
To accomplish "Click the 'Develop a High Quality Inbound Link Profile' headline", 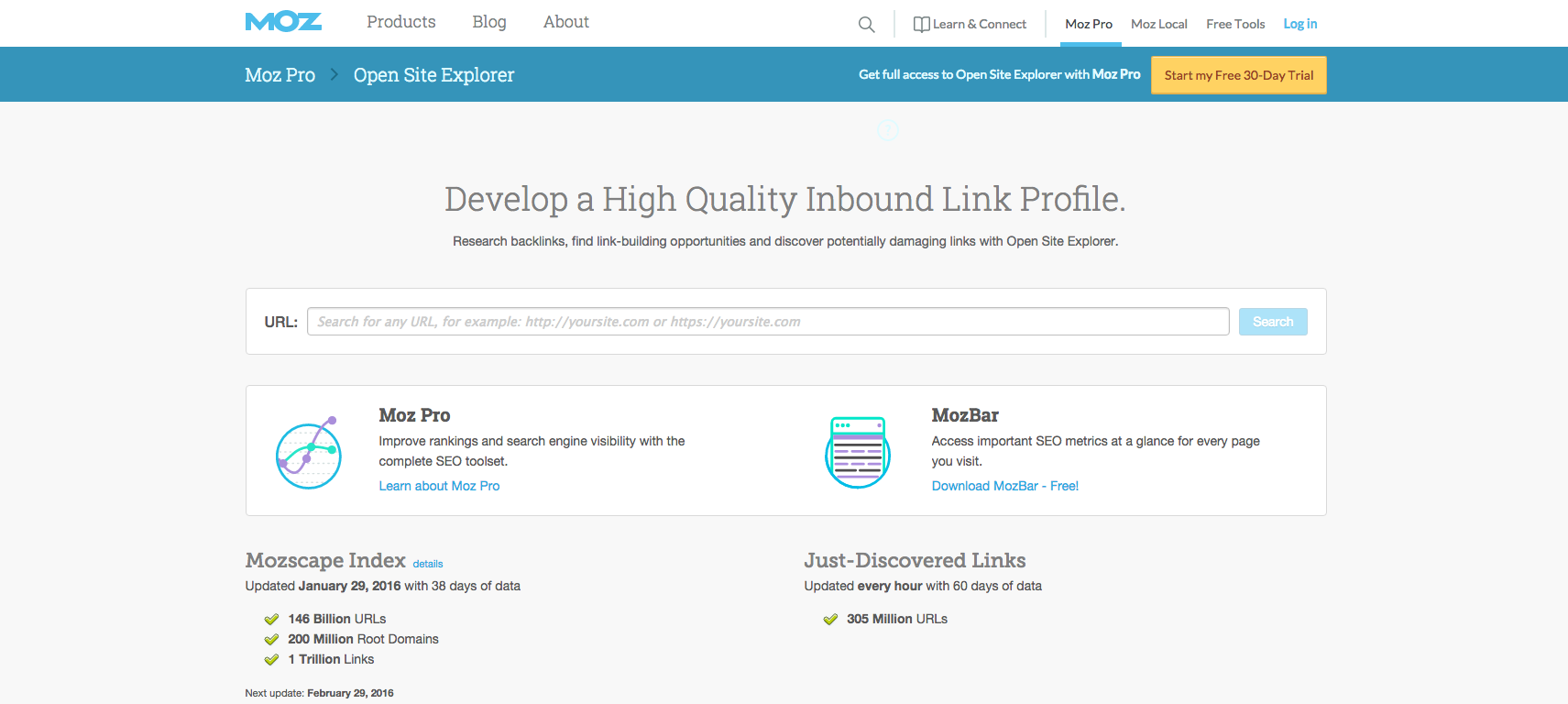I will point(785,199).
